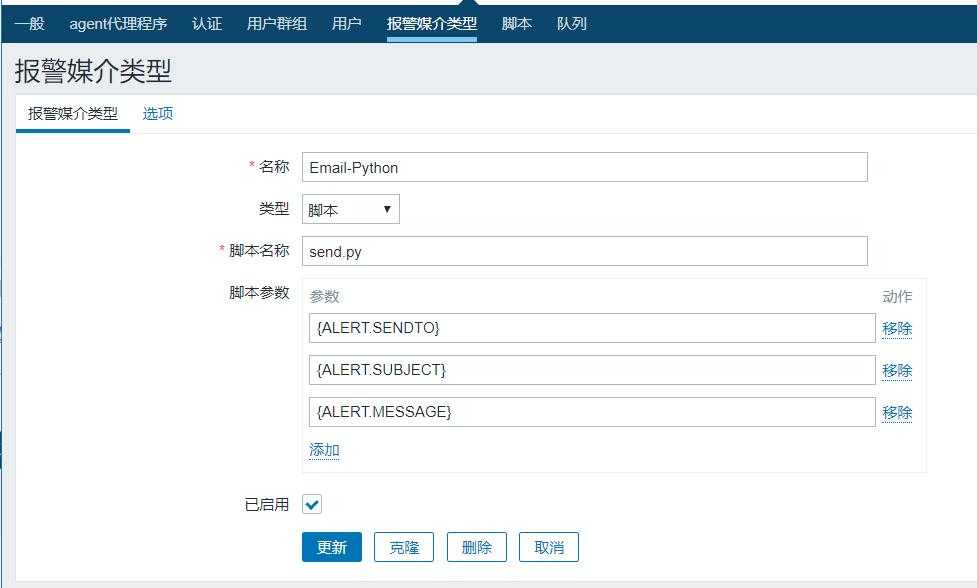Viewport: 977px width, 588px height.
Task: Open the 一般 menu item
Action: [x=29, y=24]
